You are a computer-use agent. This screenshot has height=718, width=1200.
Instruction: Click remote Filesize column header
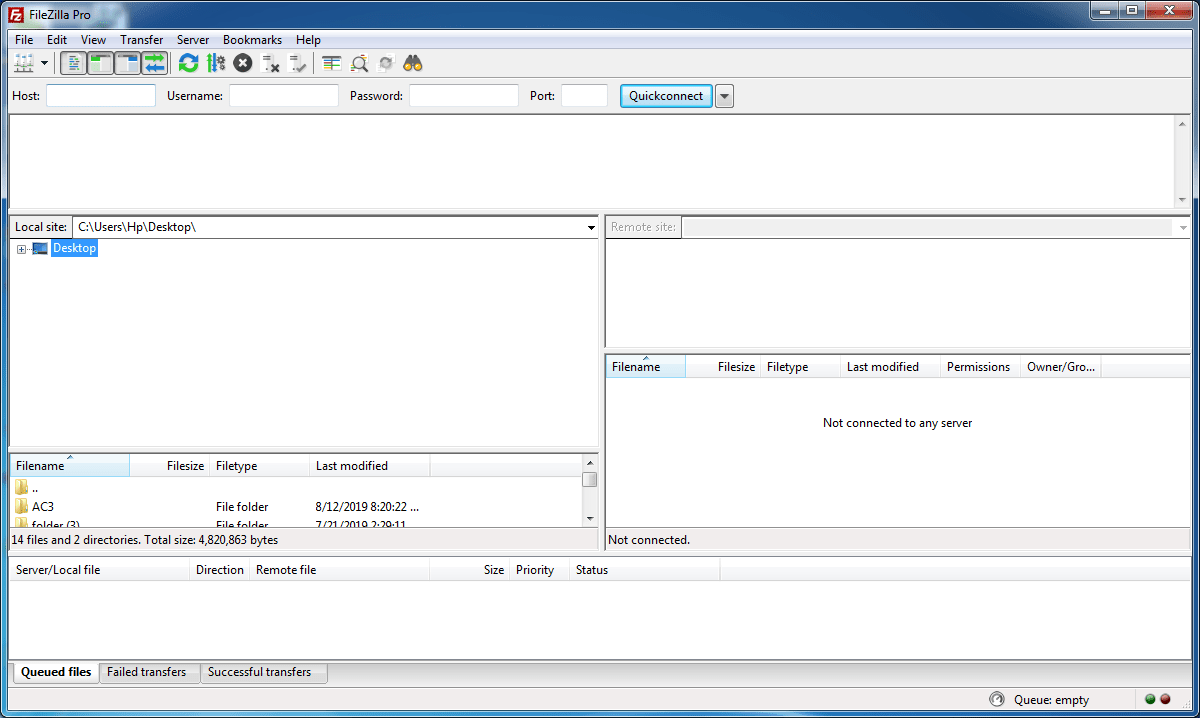724,367
